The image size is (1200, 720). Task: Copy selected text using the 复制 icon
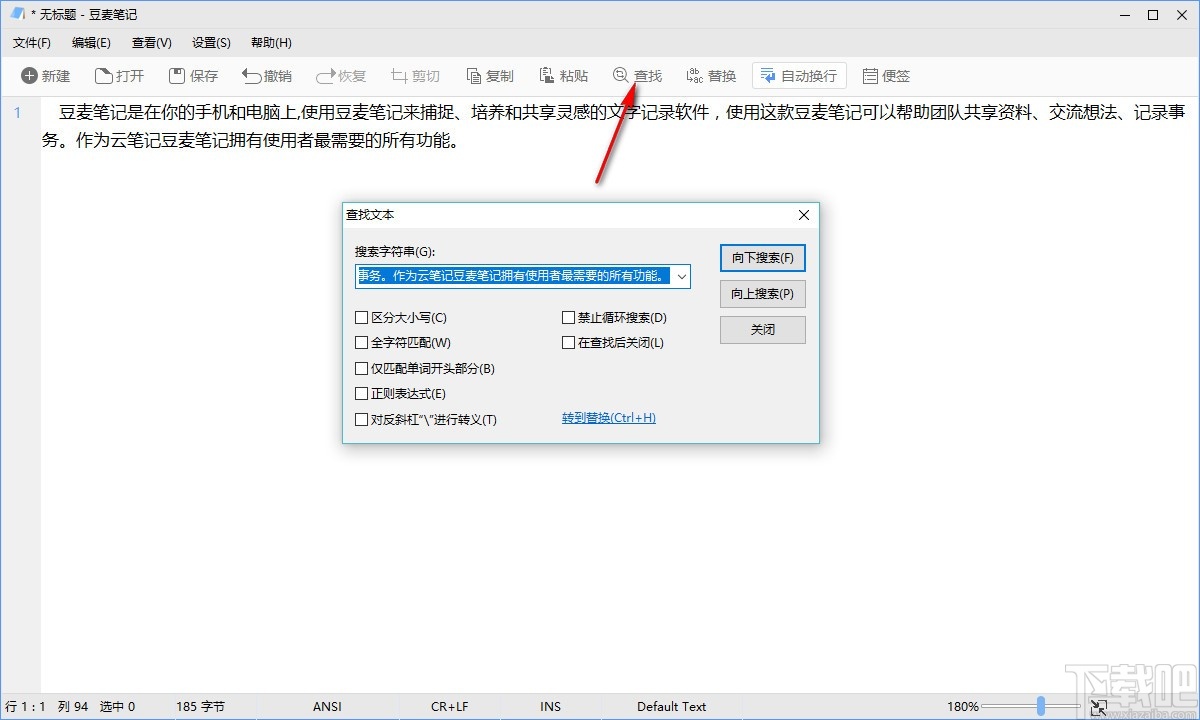pyautogui.click(x=489, y=75)
